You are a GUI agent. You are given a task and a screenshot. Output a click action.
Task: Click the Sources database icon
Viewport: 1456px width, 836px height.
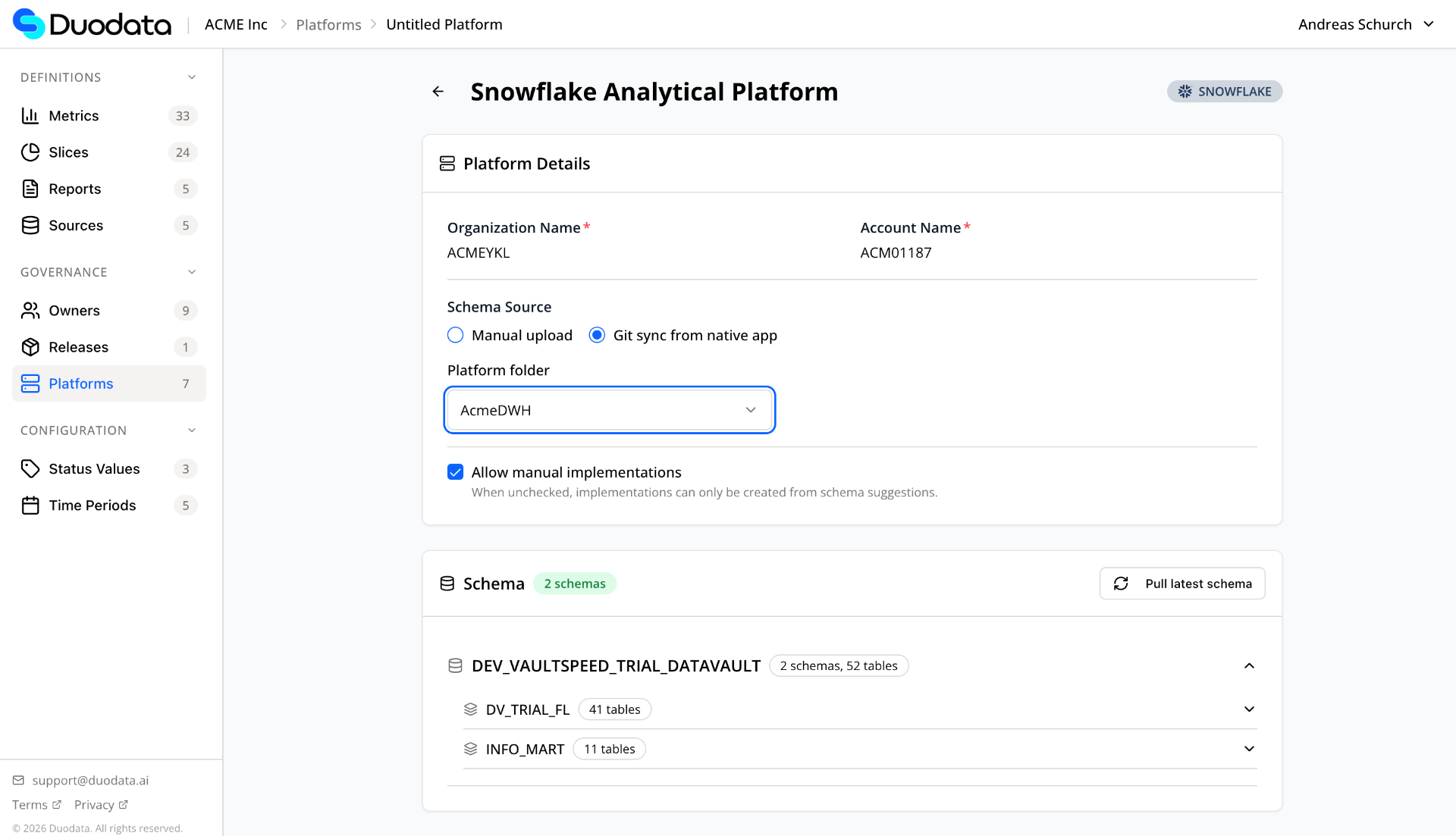(x=30, y=225)
